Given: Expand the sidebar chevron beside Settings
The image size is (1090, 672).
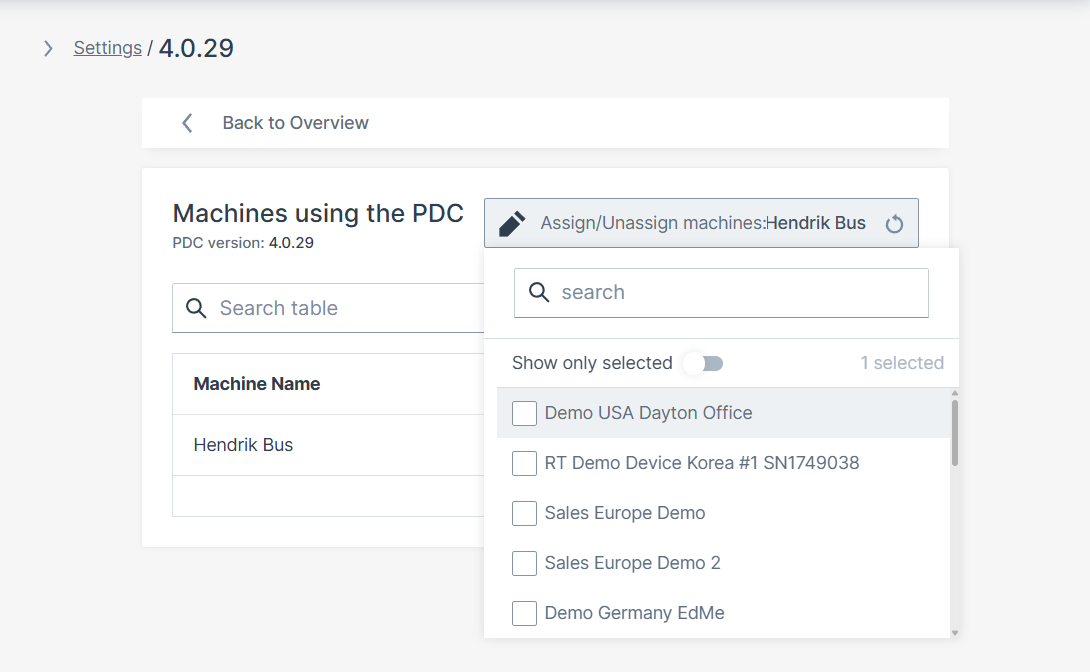Looking at the screenshot, I should point(48,48).
